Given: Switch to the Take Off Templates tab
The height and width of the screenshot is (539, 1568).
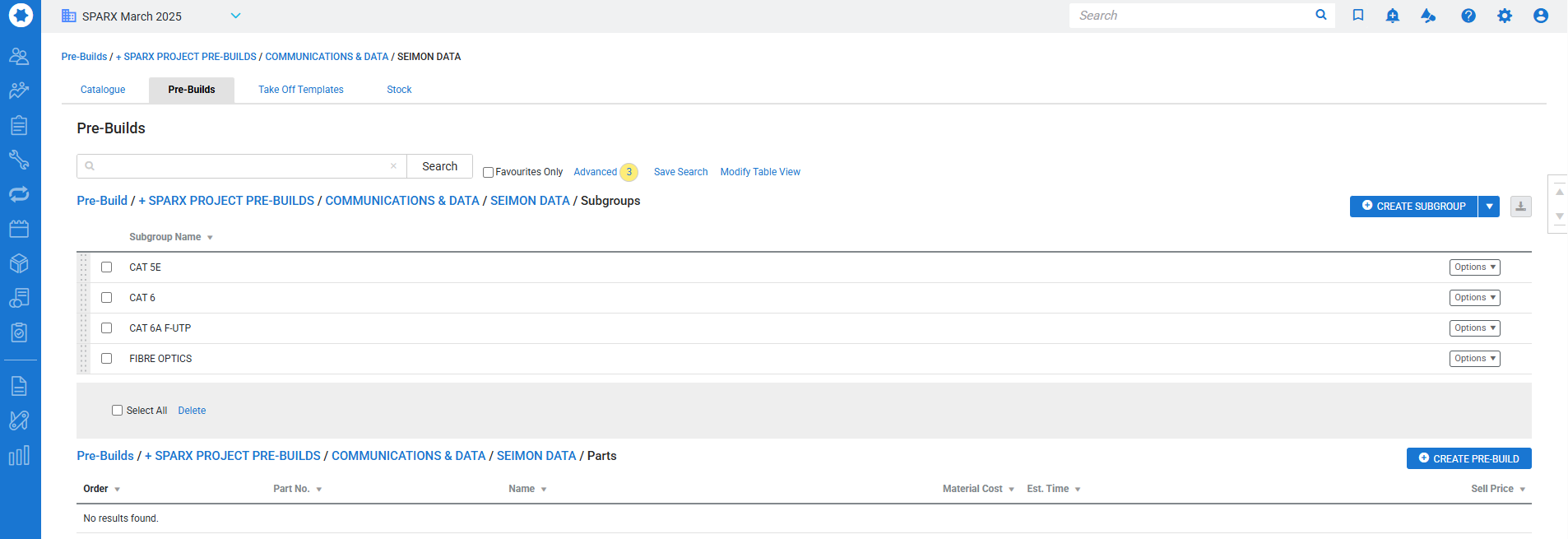Looking at the screenshot, I should [301, 90].
